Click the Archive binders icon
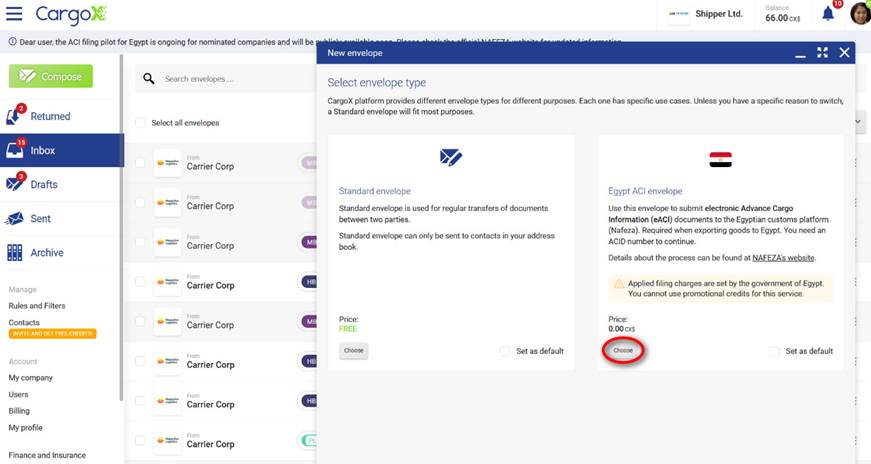Viewport: 871px width, 464px height. point(14,252)
